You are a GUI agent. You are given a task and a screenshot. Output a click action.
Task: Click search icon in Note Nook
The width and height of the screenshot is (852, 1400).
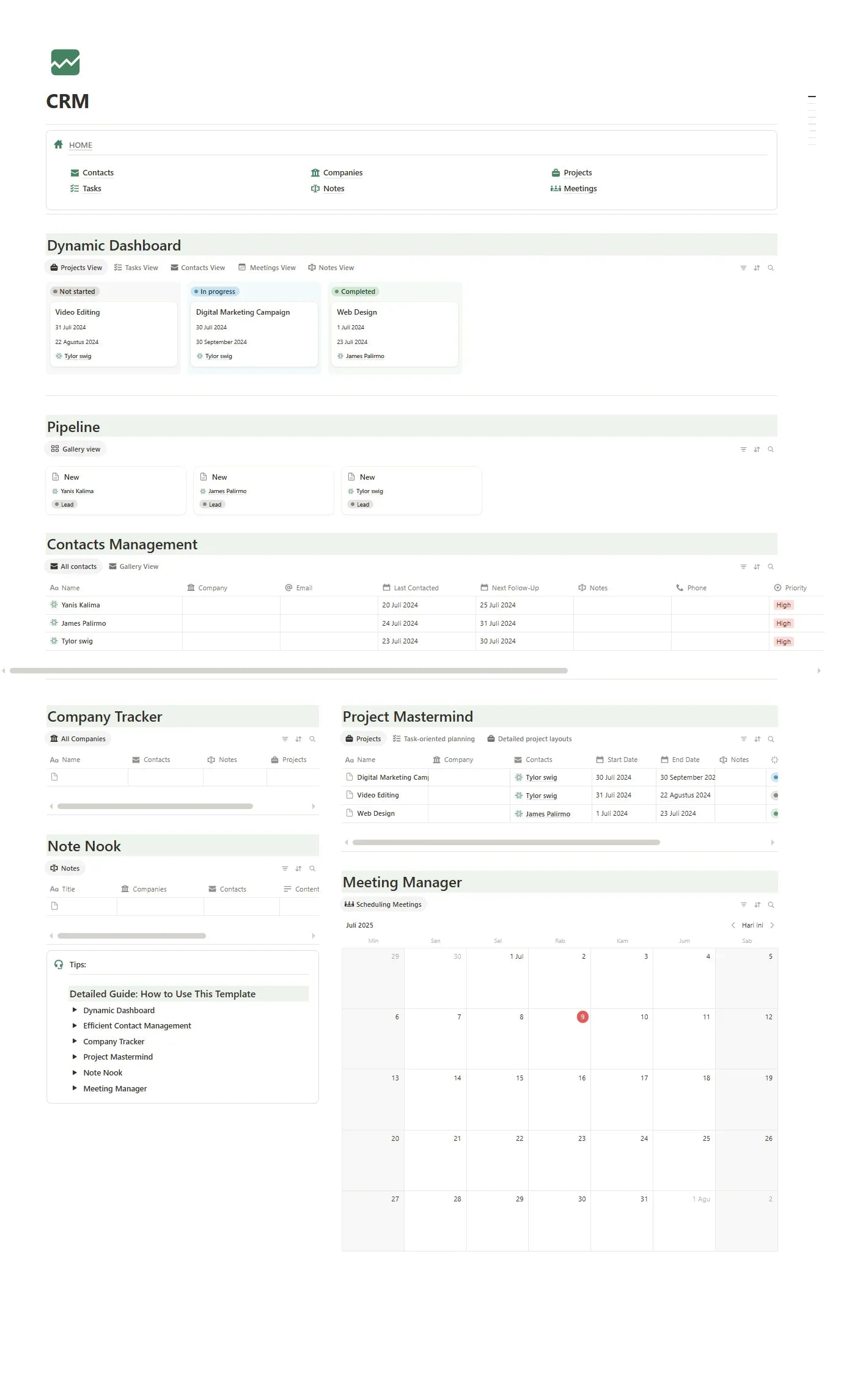[312, 868]
